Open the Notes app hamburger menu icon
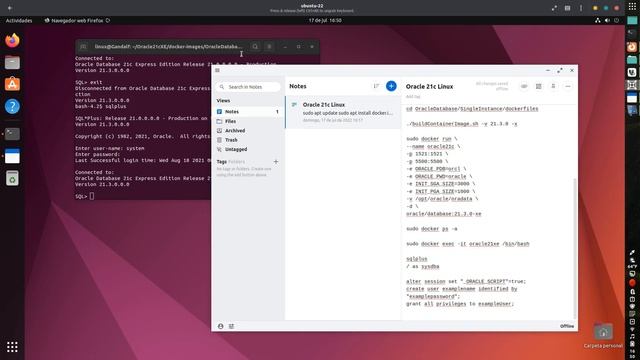The image size is (640, 360). coord(217,70)
